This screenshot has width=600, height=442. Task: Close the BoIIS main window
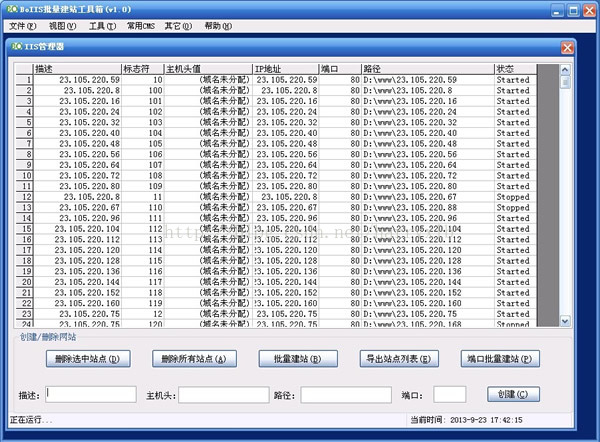point(589,10)
